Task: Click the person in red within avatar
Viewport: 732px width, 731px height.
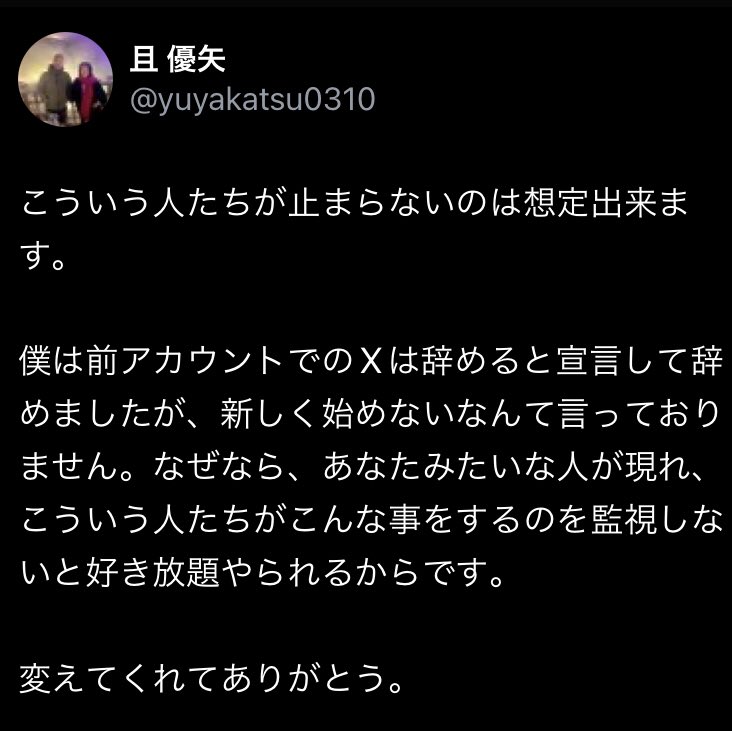Action: tap(88, 91)
